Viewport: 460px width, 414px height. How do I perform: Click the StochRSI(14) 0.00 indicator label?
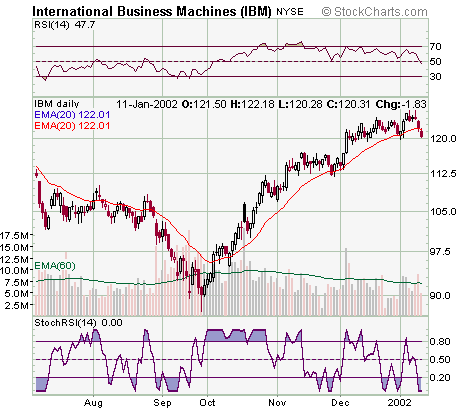coord(78,323)
